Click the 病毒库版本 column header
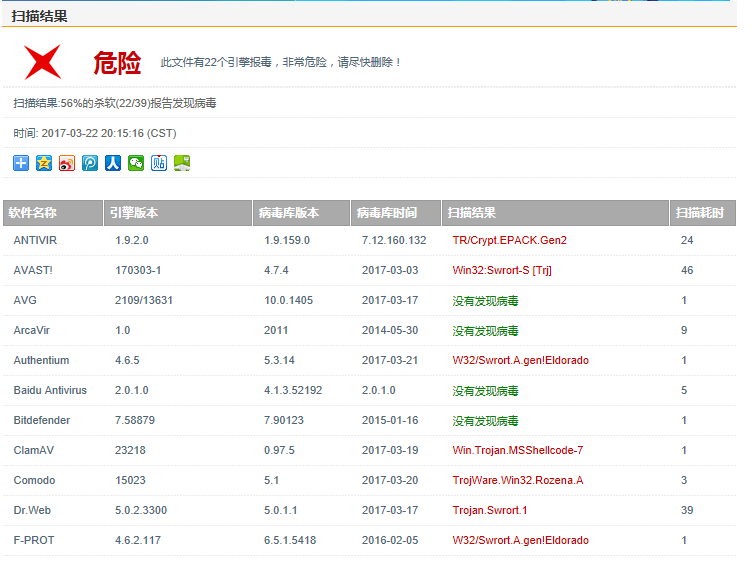 [301, 213]
